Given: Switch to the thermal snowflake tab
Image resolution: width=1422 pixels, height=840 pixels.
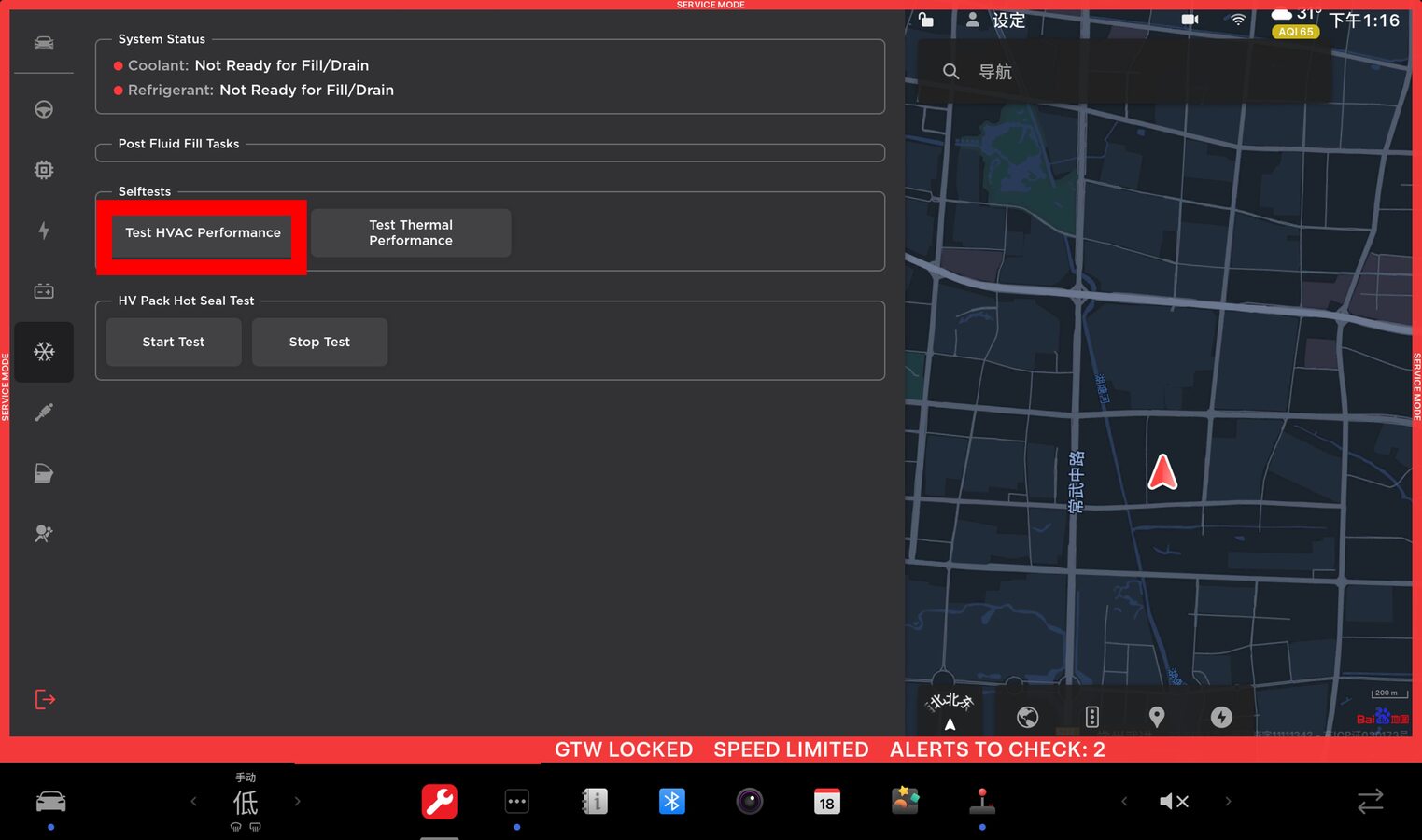Looking at the screenshot, I should click(x=44, y=352).
